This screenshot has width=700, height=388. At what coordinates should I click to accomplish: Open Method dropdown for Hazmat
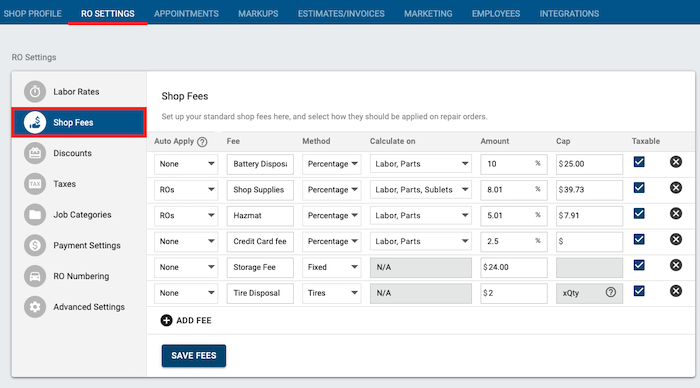point(332,216)
